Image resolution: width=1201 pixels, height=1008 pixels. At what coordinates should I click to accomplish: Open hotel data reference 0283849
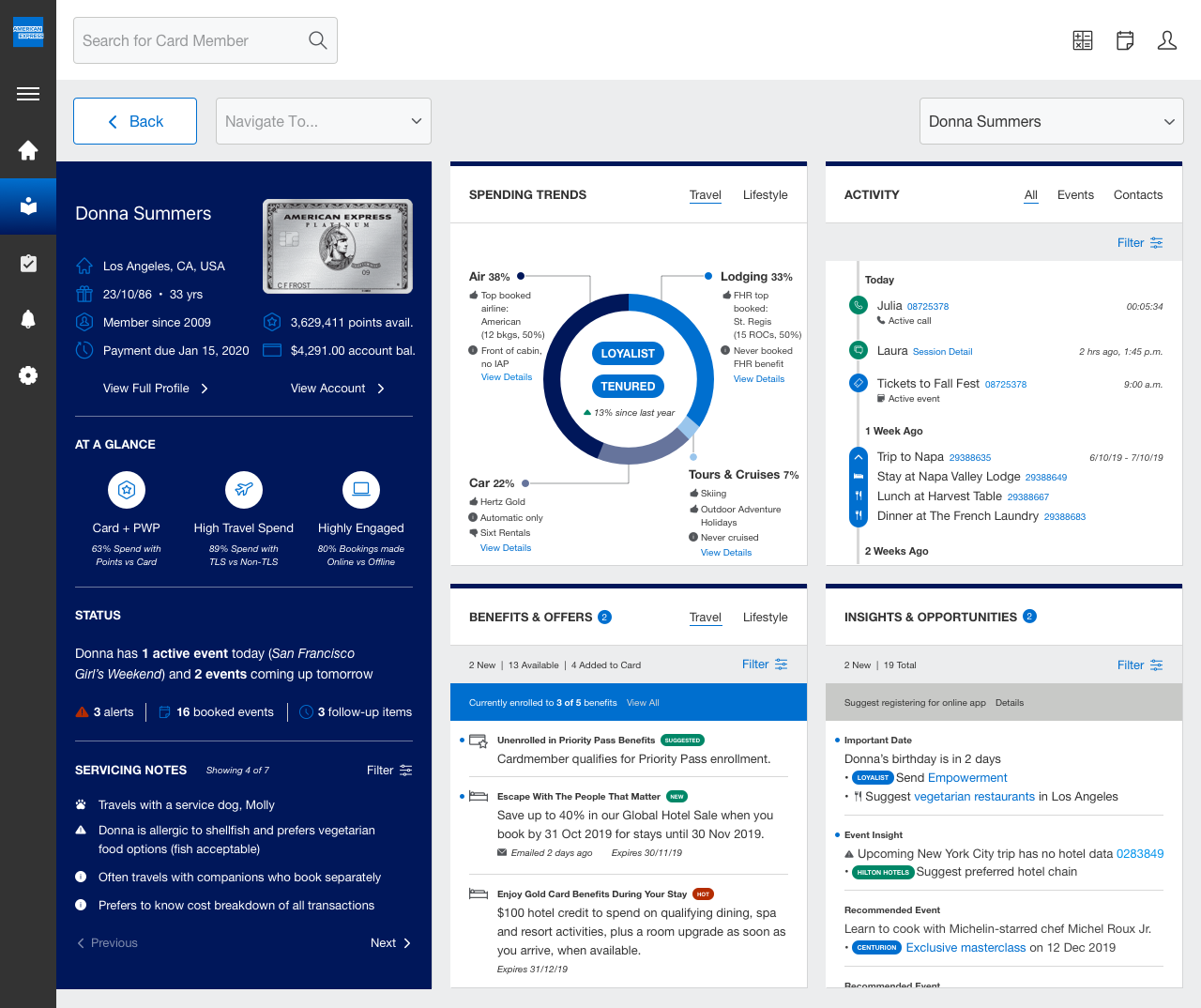tap(1140, 854)
